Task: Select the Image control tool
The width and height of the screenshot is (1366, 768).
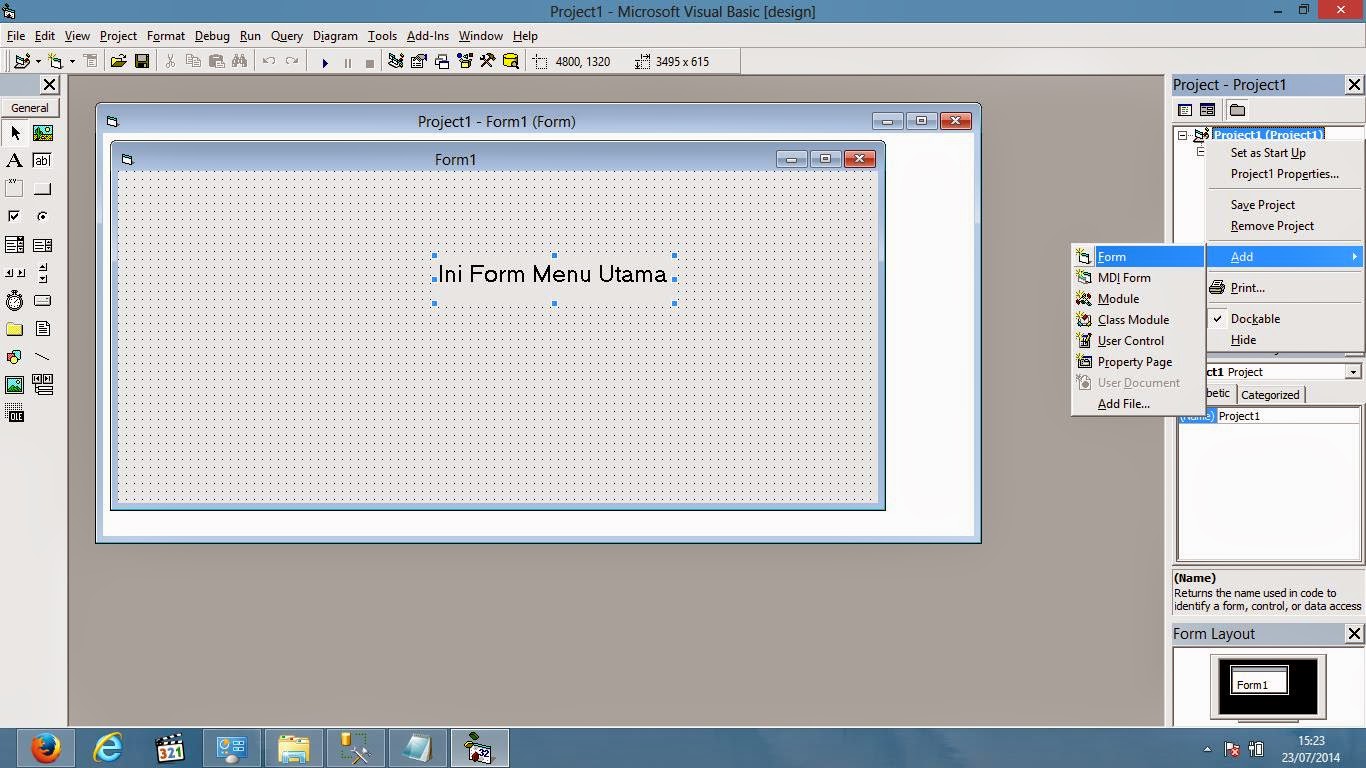Action: (x=15, y=385)
